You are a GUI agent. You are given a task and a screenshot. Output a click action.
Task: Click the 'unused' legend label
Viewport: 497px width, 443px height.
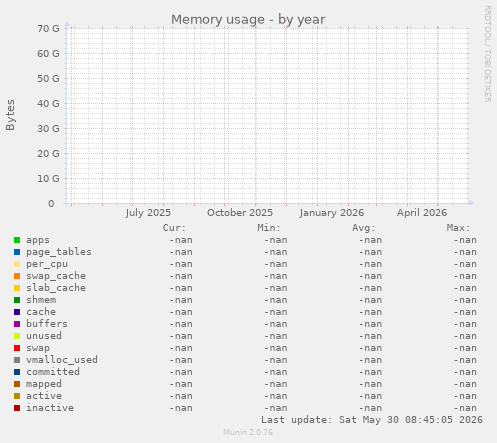pos(44,336)
